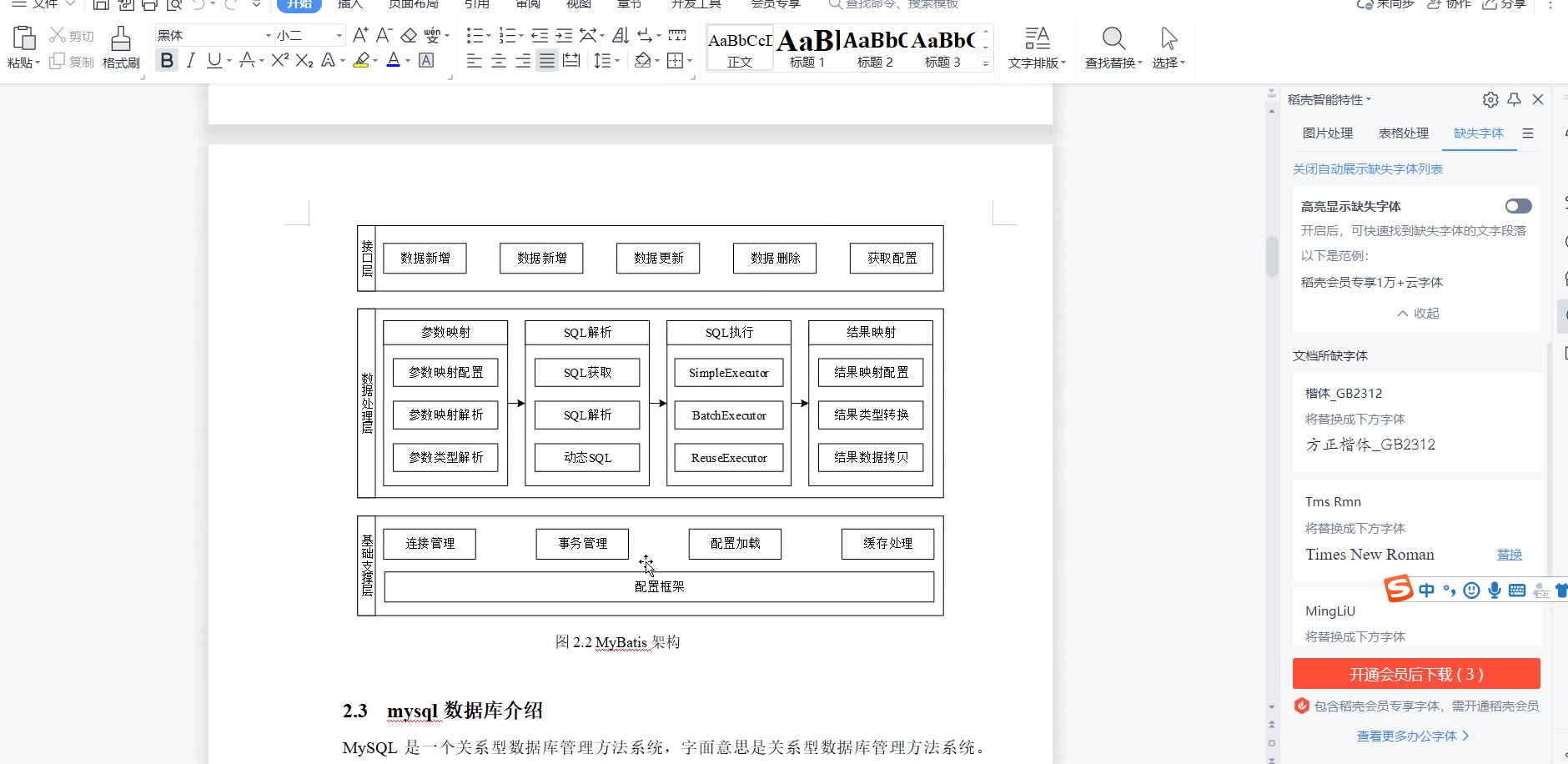Select the 缺失字体 panel tab

tap(1479, 133)
